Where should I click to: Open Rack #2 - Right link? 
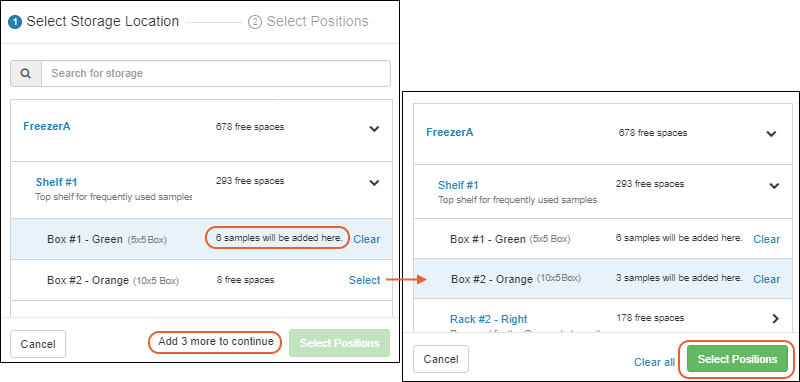[488, 319]
